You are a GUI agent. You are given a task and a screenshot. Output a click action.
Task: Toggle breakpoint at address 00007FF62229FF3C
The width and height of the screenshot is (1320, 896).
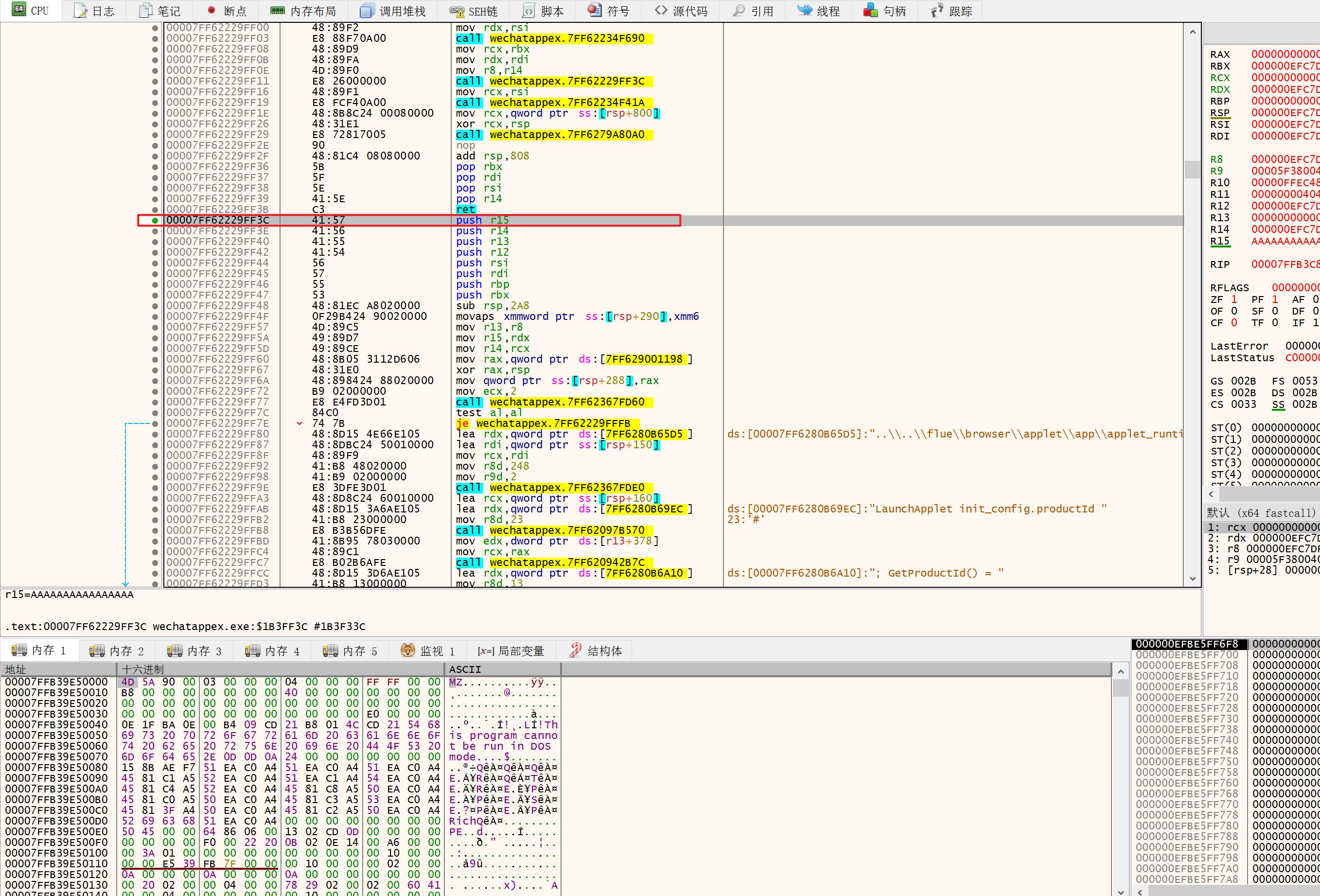point(155,220)
